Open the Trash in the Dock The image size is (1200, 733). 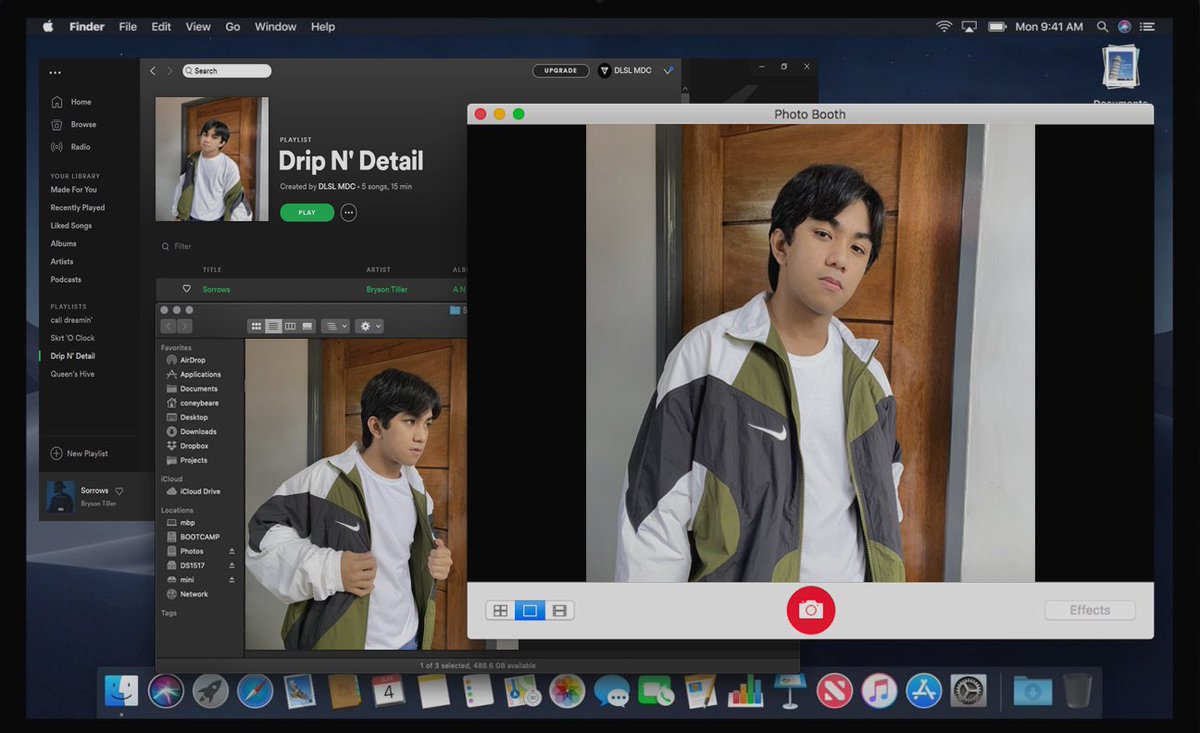(1077, 691)
